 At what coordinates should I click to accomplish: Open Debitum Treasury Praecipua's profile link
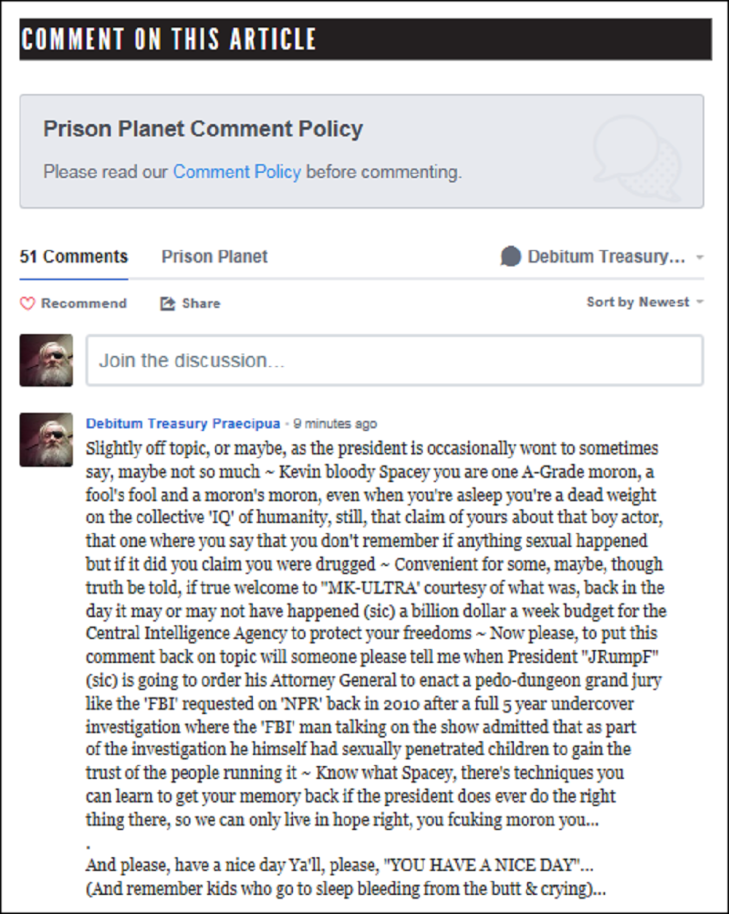pos(183,424)
